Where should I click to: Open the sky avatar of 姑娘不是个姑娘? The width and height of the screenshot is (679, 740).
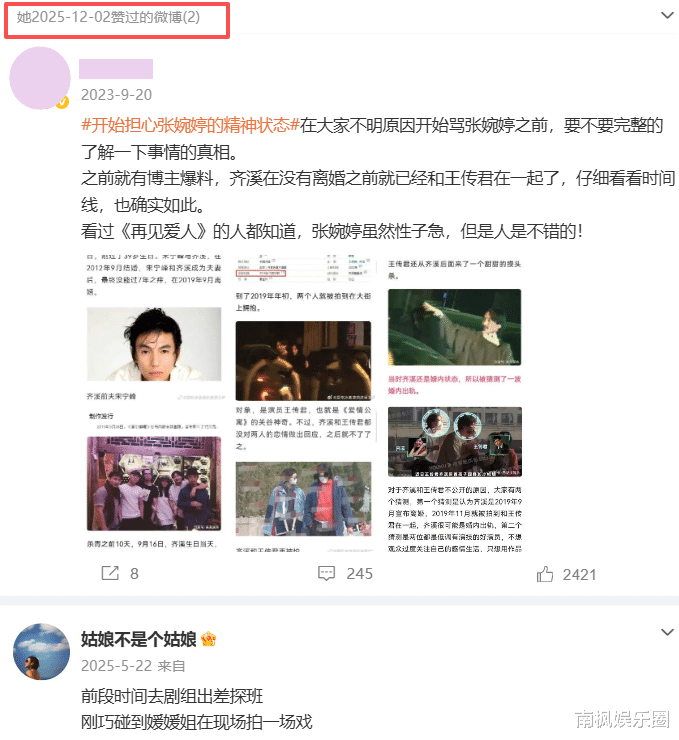42,652
